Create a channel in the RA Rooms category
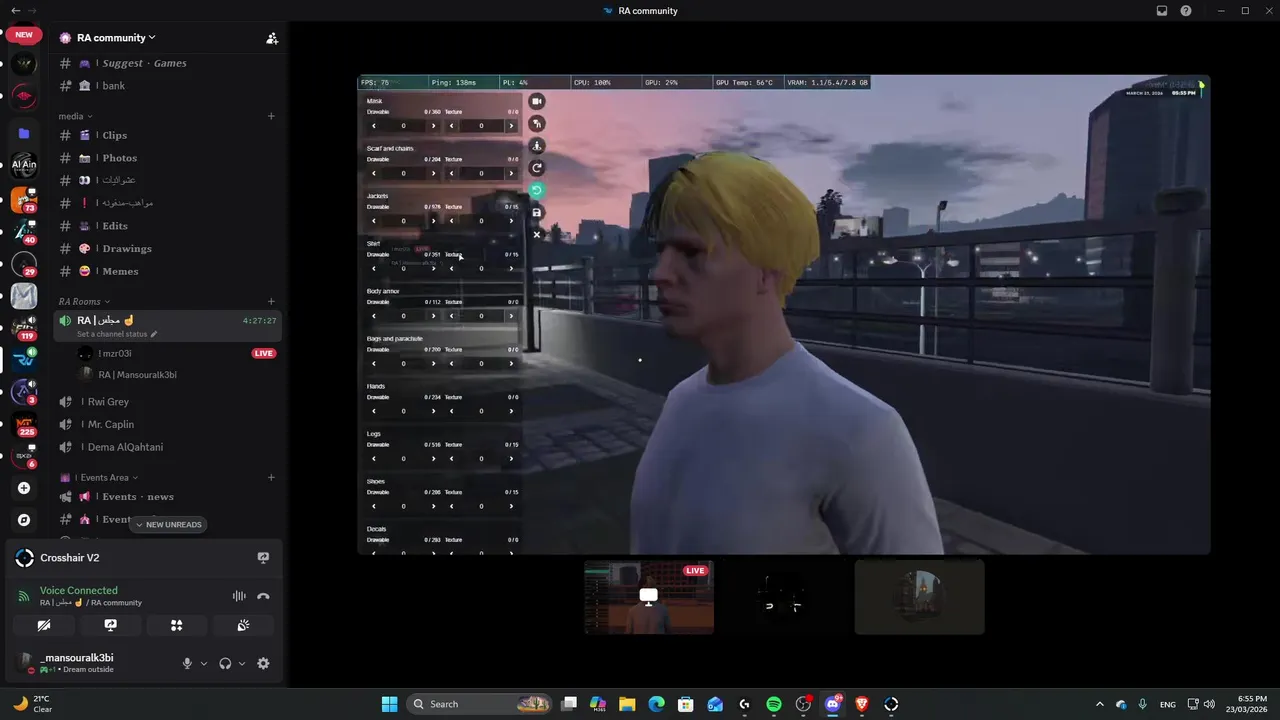The width and height of the screenshot is (1280, 720). (271, 301)
